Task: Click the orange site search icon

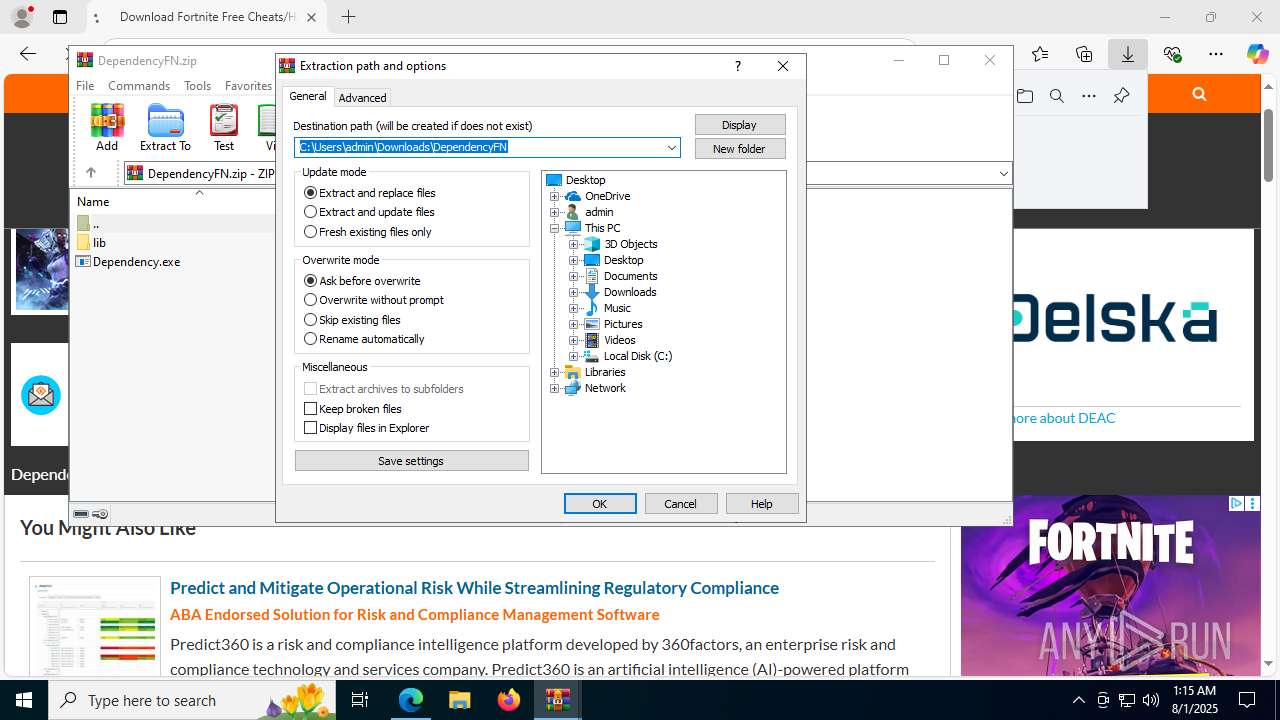Action: pos(1199,94)
